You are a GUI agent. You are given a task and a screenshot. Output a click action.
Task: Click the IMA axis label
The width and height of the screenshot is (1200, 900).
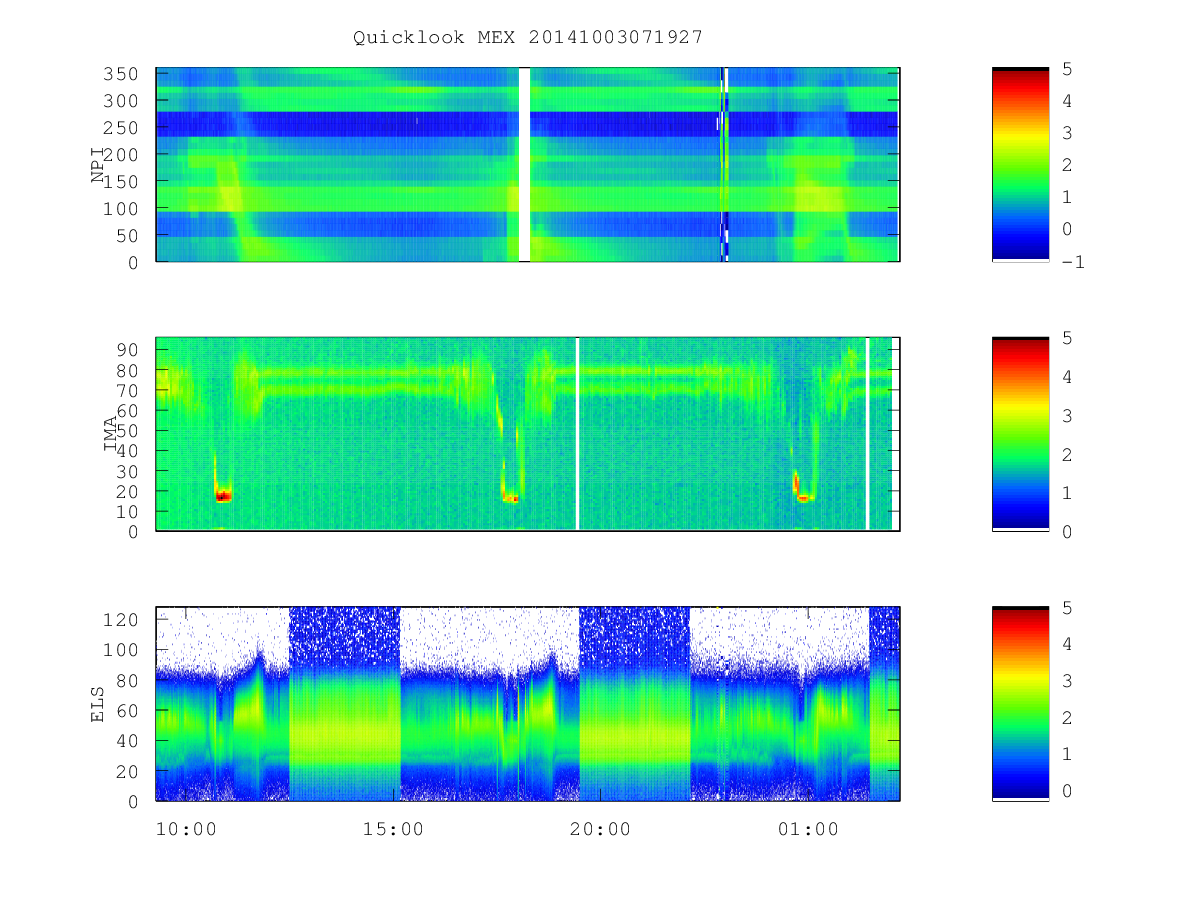(110, 435)
